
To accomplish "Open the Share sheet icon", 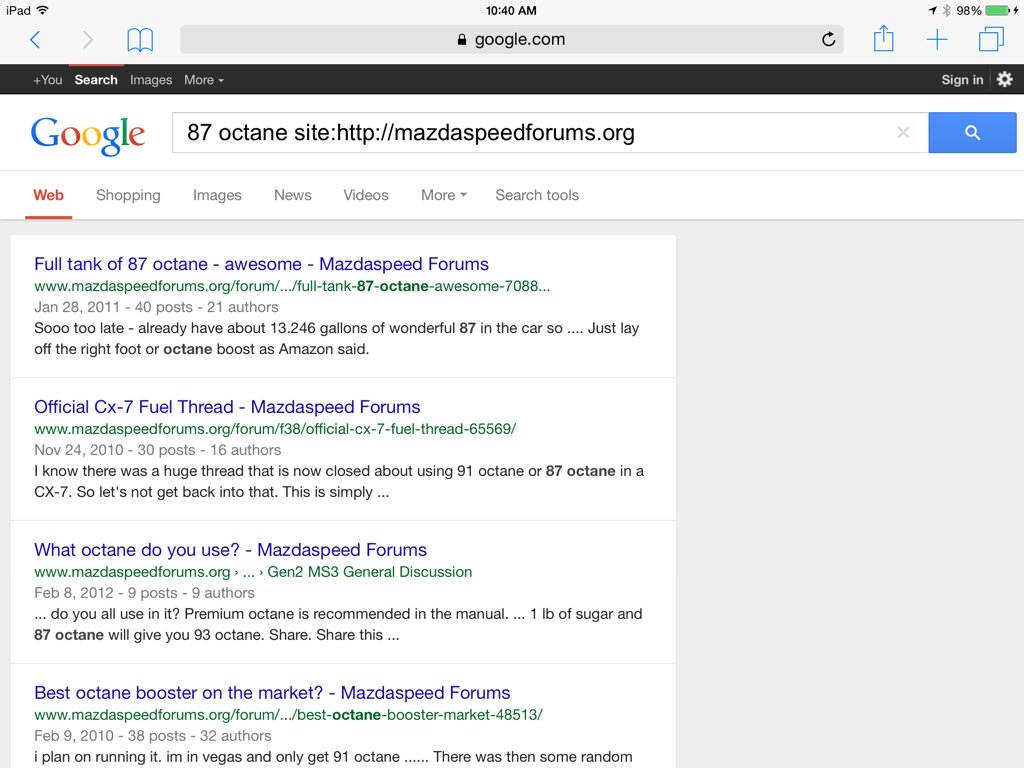I will click(883, 39).
